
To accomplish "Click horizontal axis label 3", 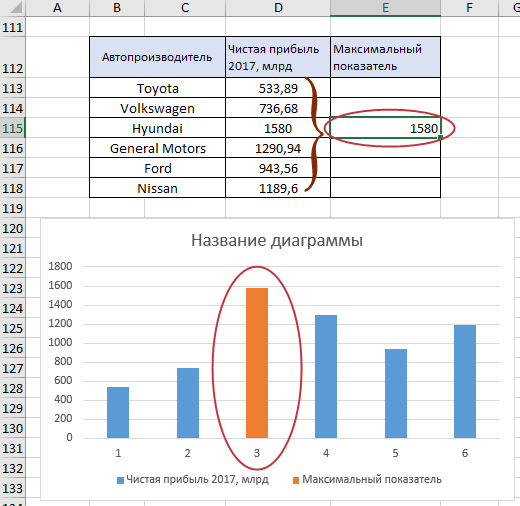I will [257, 453].
